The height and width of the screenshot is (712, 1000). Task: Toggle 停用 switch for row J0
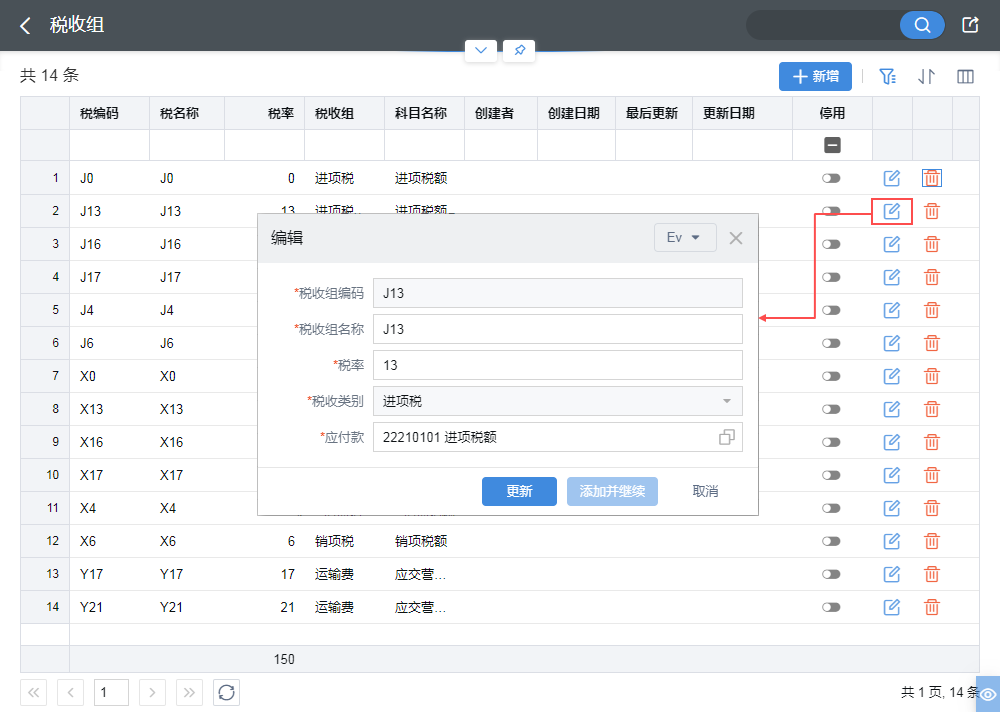831,178
